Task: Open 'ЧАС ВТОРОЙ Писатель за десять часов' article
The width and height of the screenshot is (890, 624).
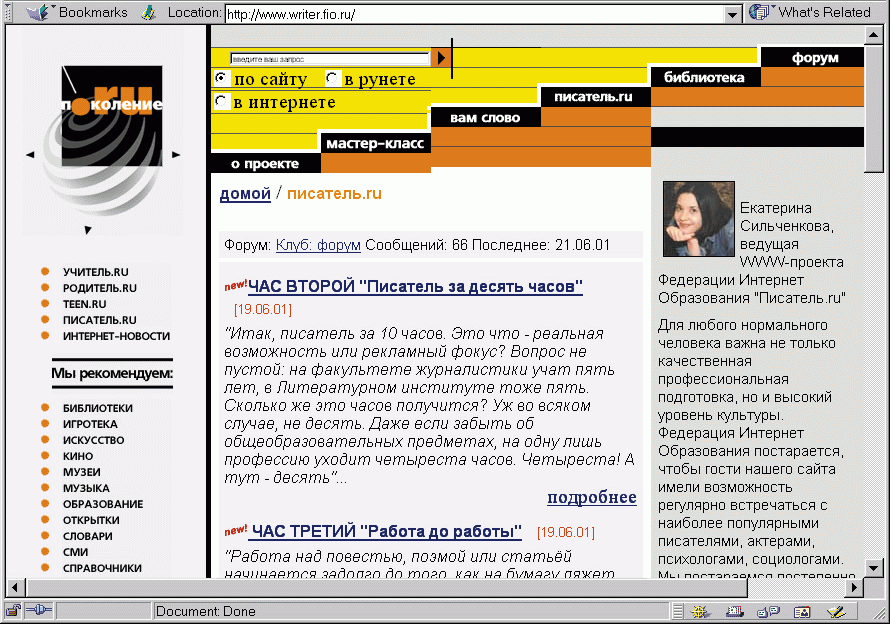Action: (415, 287)
